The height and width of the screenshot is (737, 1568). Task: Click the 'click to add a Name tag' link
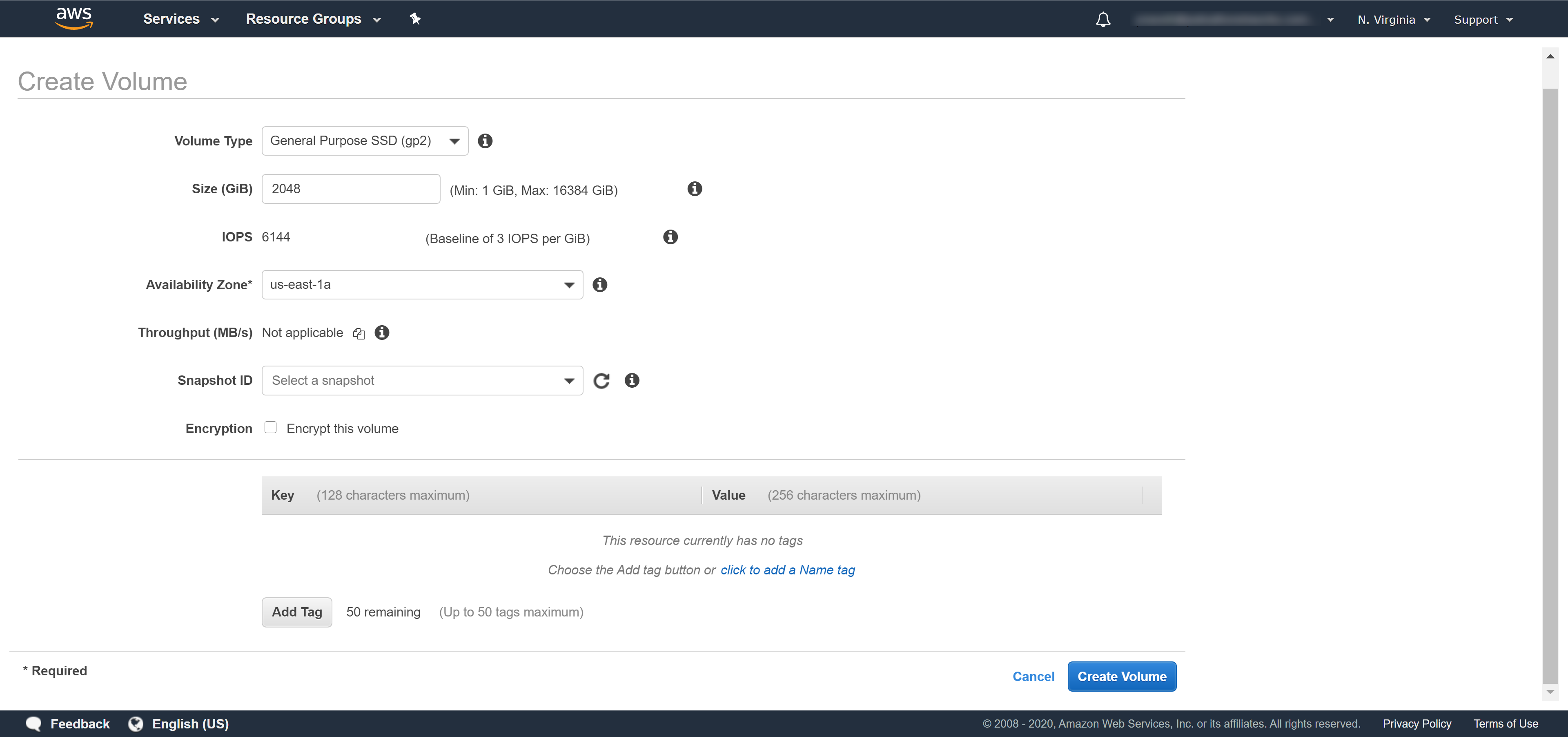click(788, 570)
